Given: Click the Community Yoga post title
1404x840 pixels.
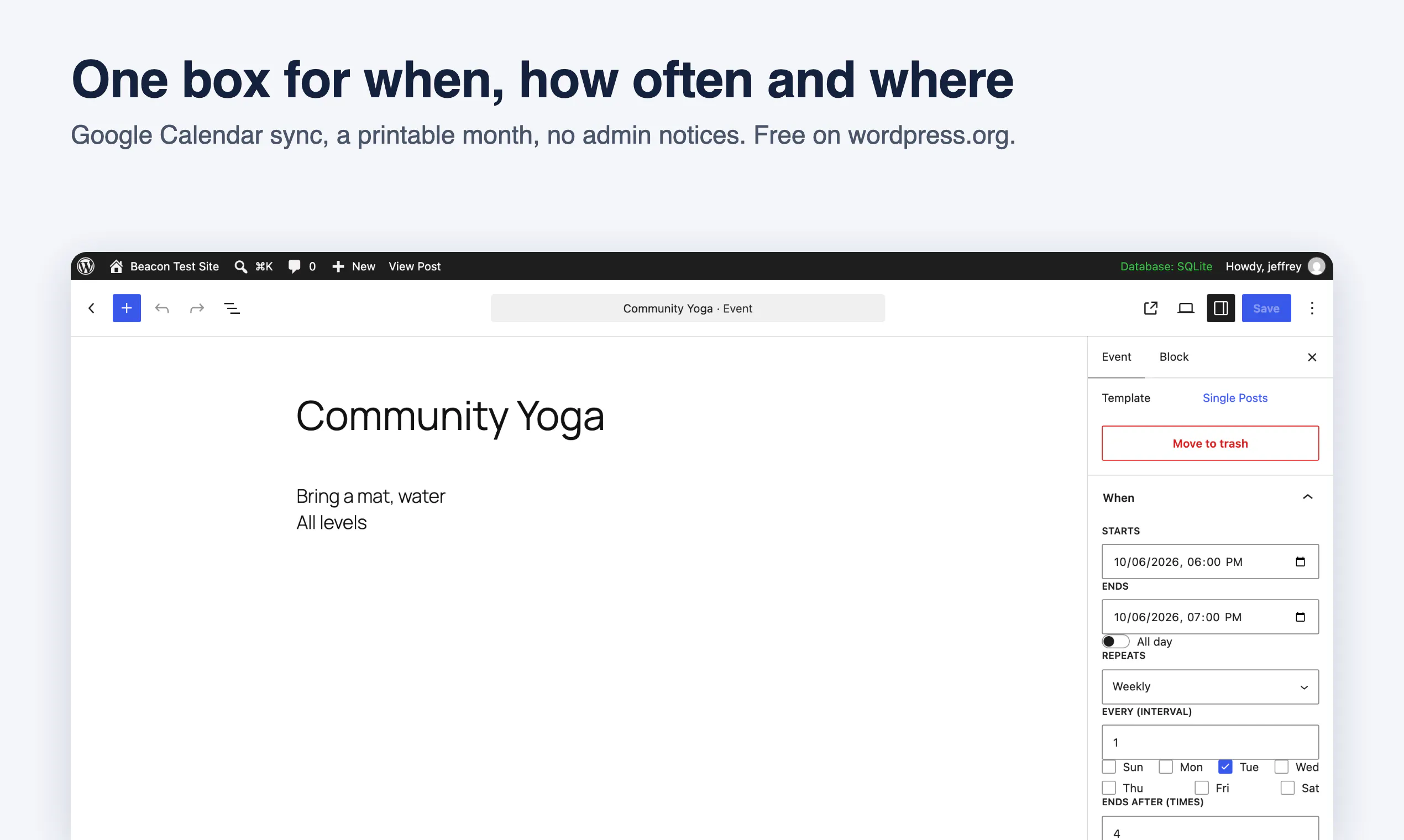Looking at the screenshot, I should tap(450, 416).
